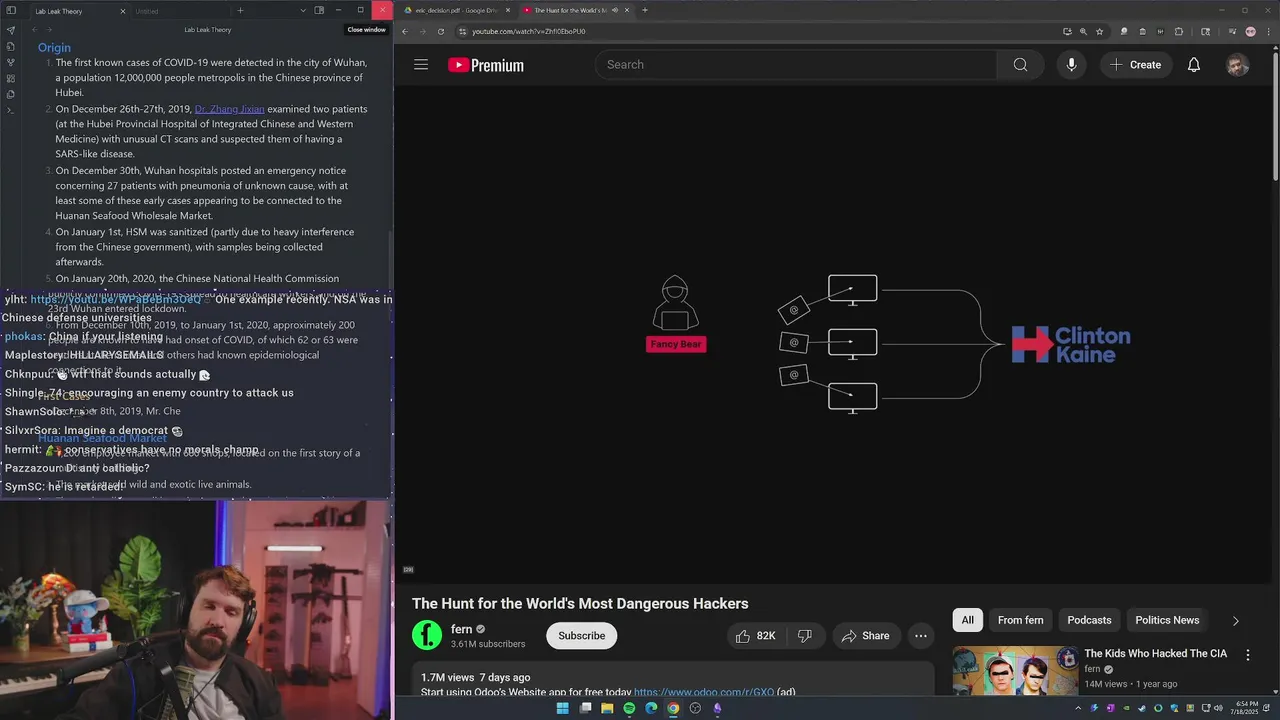Image resolution: width=1280 pixels, height=720 pixels.
Task: Select the From fern chip
Action: [1020, 620]
